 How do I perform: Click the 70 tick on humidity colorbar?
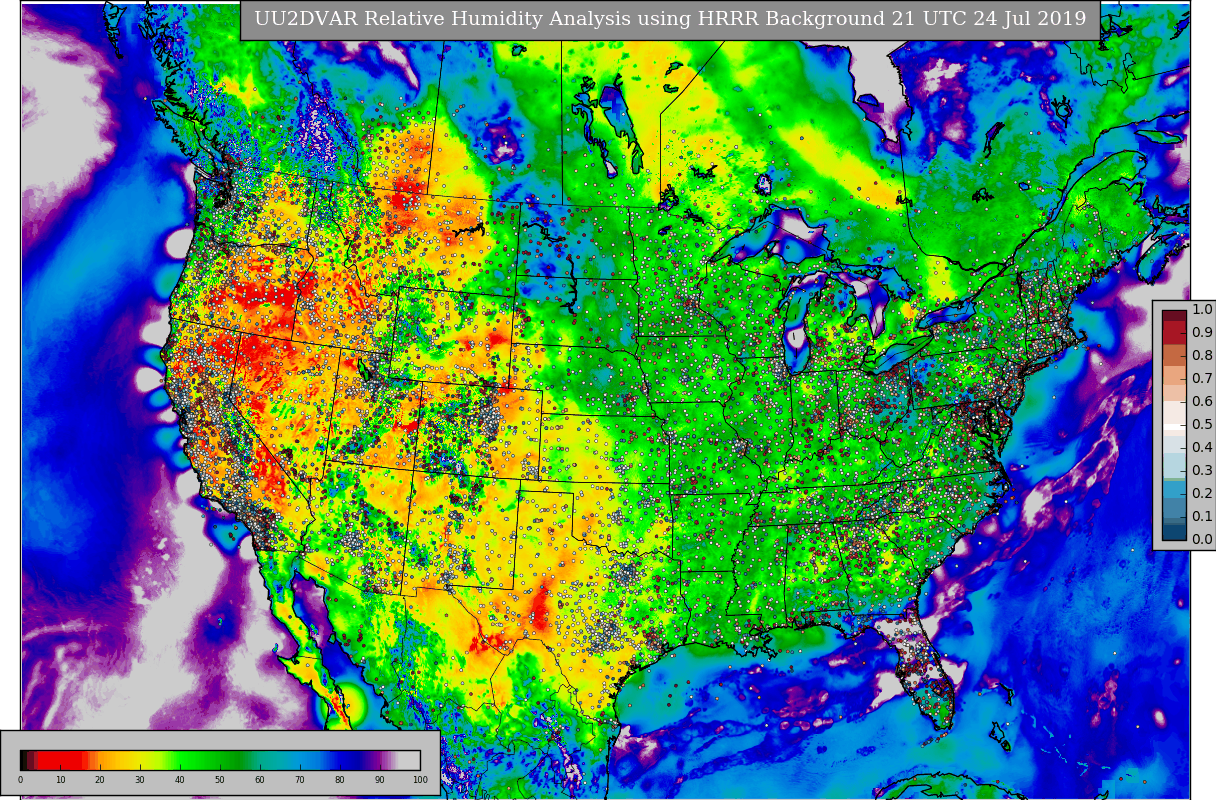[300, 780]
